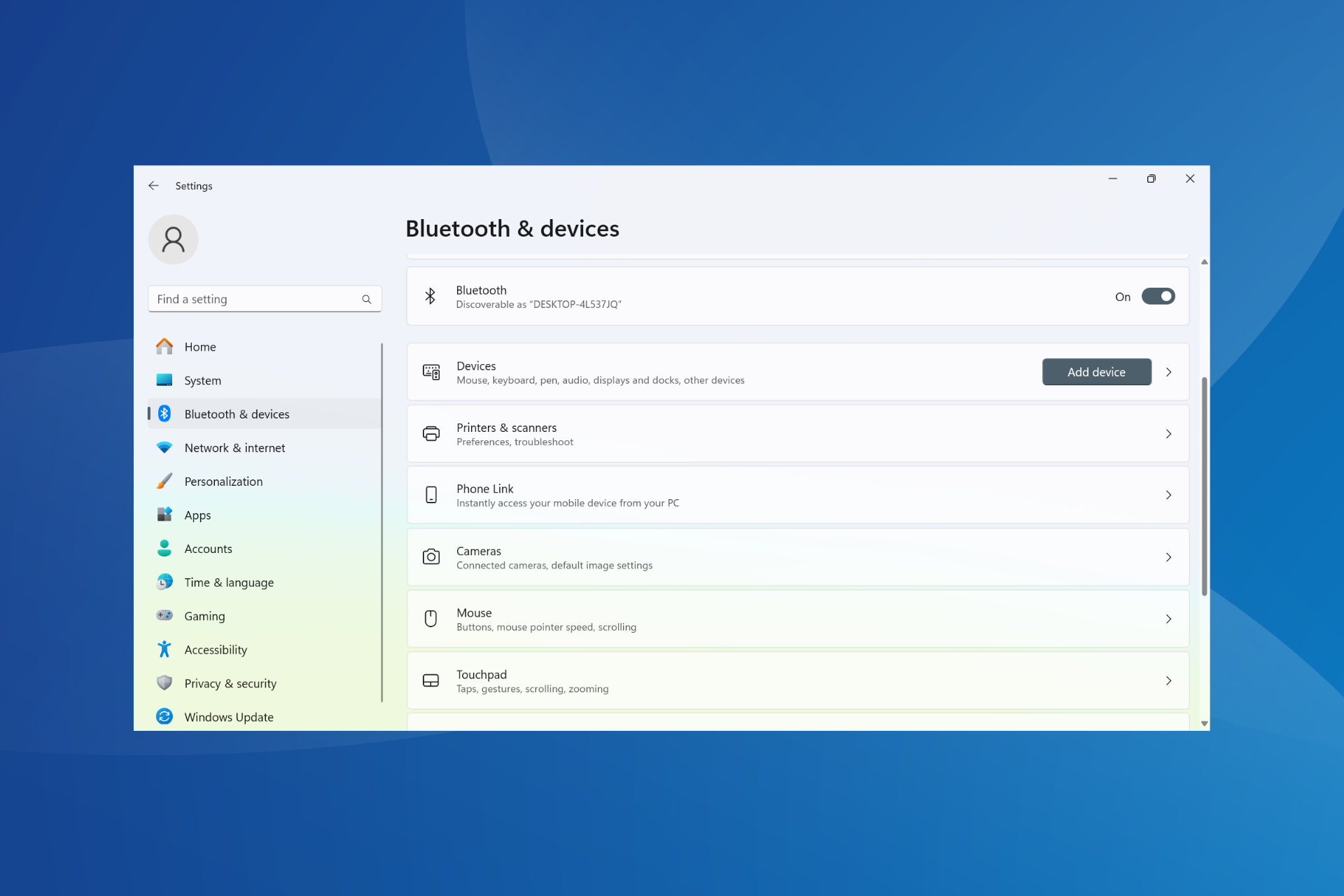Open Apps settings category
1344x896 pixels.
(265, 514)
